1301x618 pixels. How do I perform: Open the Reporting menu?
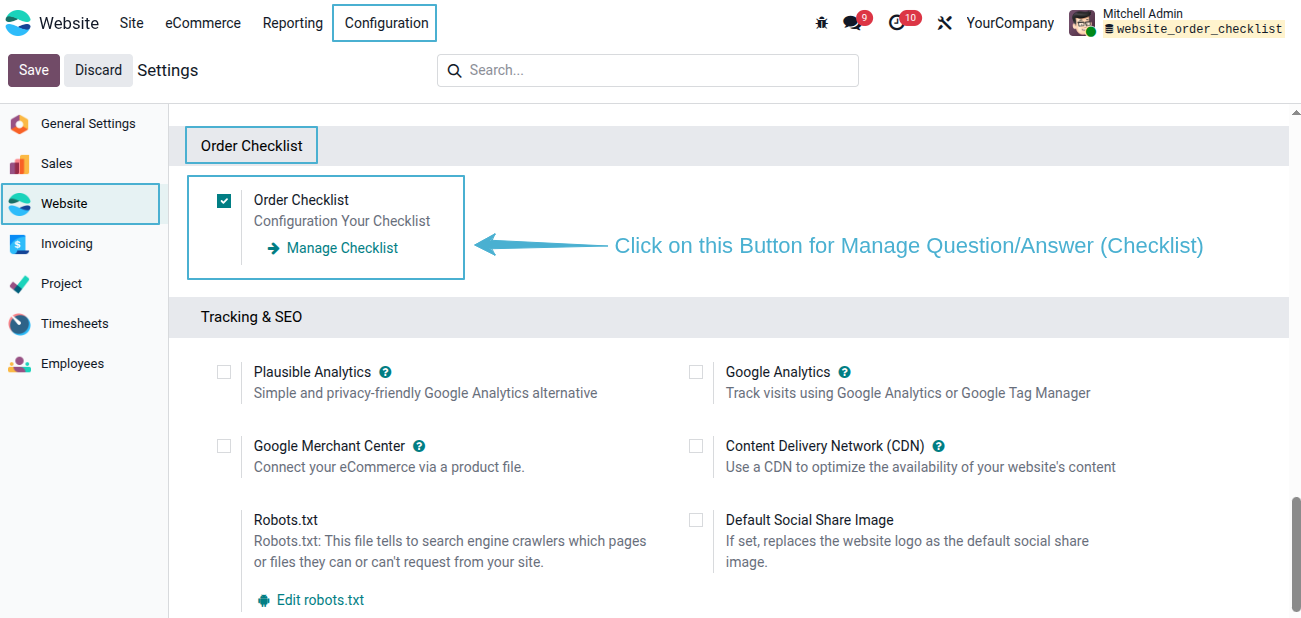click(x=293, y=23)
